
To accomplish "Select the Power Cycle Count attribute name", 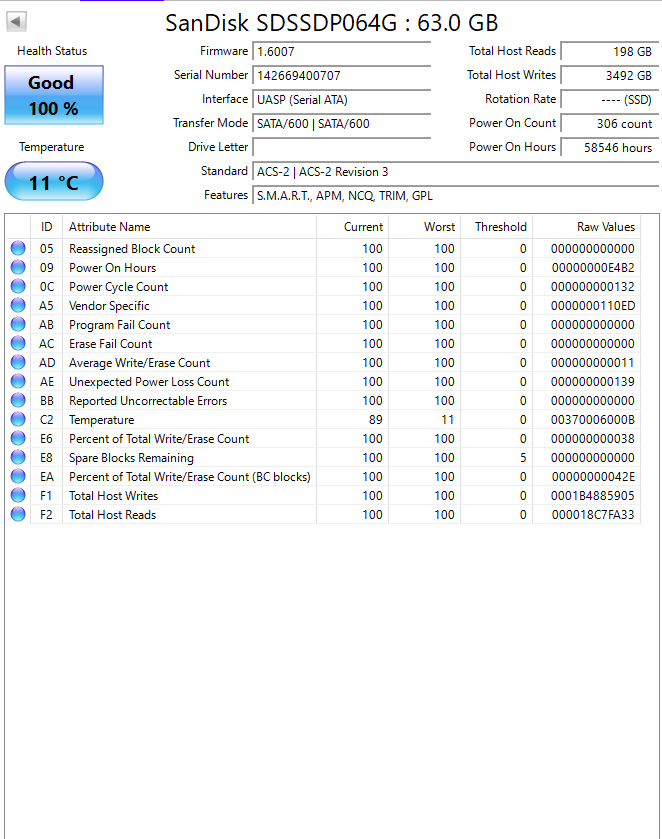I will click(118, 287).
